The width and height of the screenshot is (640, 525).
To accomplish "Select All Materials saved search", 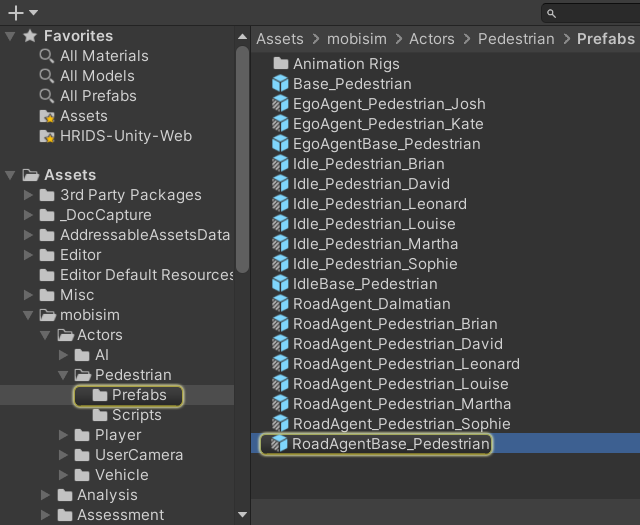I will coord(104,56).
